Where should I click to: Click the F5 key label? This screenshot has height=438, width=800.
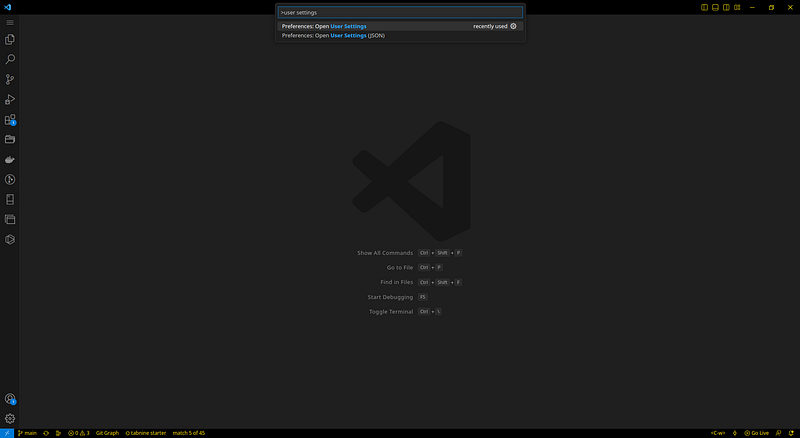(422, 297)
